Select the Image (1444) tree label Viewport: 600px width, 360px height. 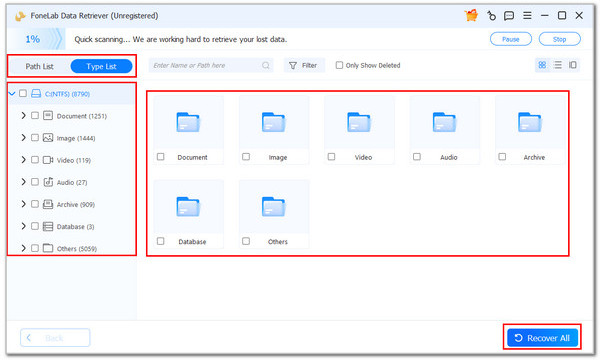[76, 138]
